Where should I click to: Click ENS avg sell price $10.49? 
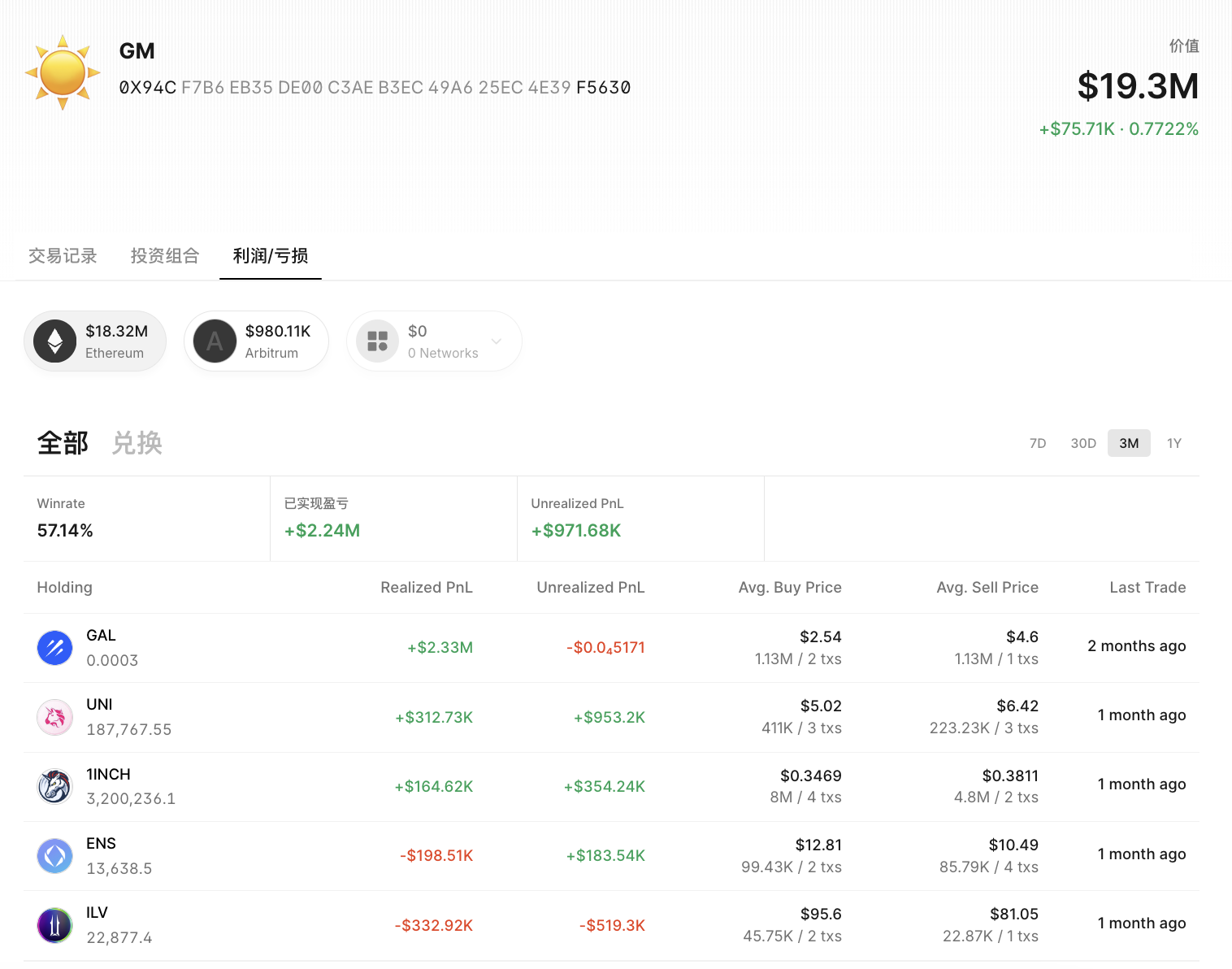click(x=1013, y=845)
